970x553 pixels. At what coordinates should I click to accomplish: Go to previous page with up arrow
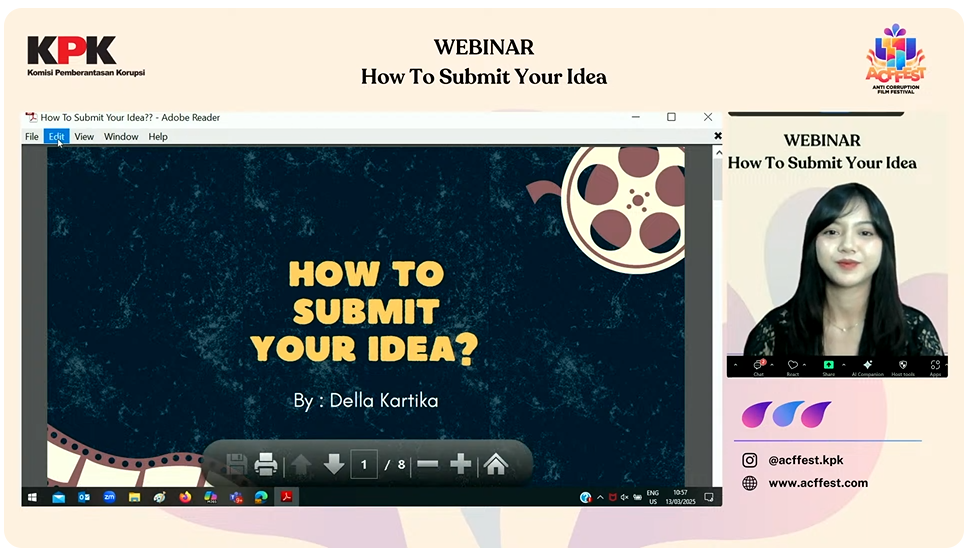point(301,464)
